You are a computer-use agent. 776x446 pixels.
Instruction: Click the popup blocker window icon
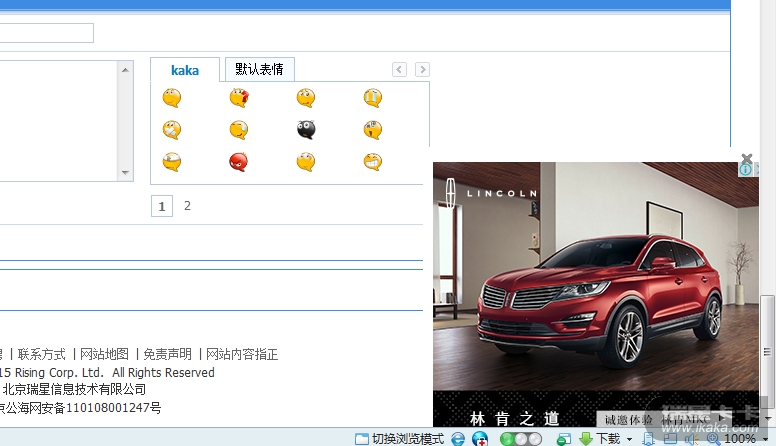pos(564,439)
